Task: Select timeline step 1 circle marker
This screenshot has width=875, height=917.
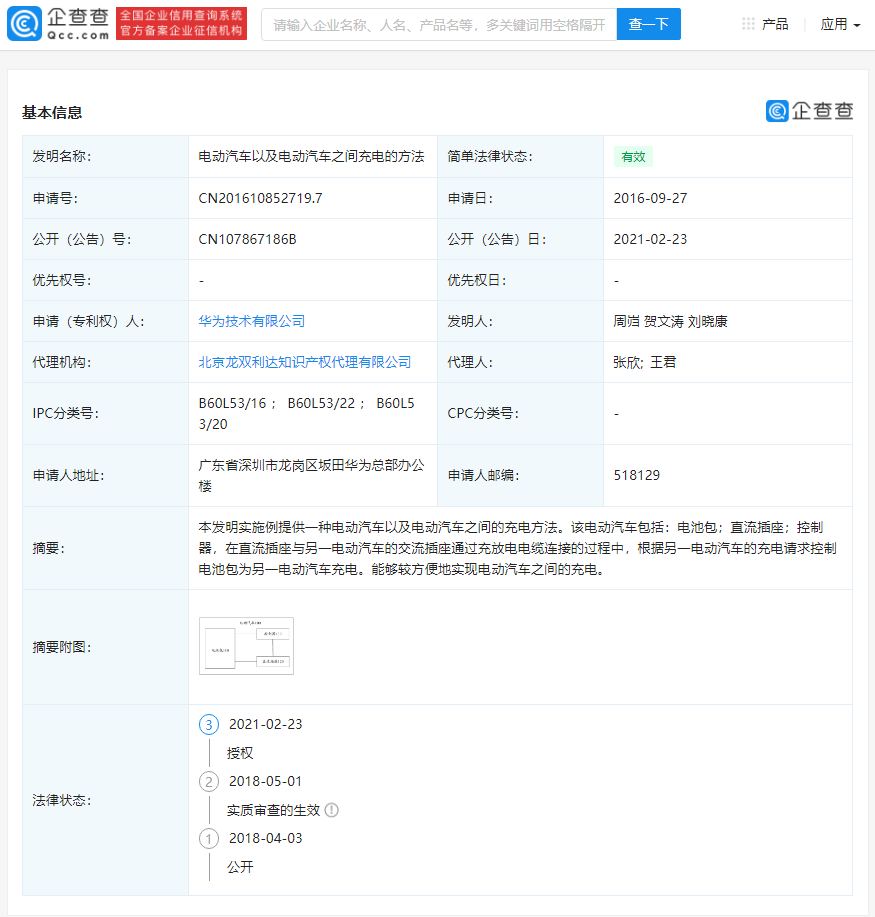Action: pos(209,838)
